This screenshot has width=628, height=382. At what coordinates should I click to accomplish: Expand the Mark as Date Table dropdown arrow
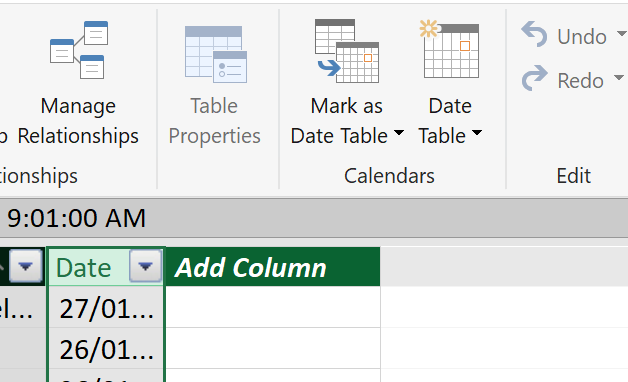pyautogui.click(x=399, y=133)
